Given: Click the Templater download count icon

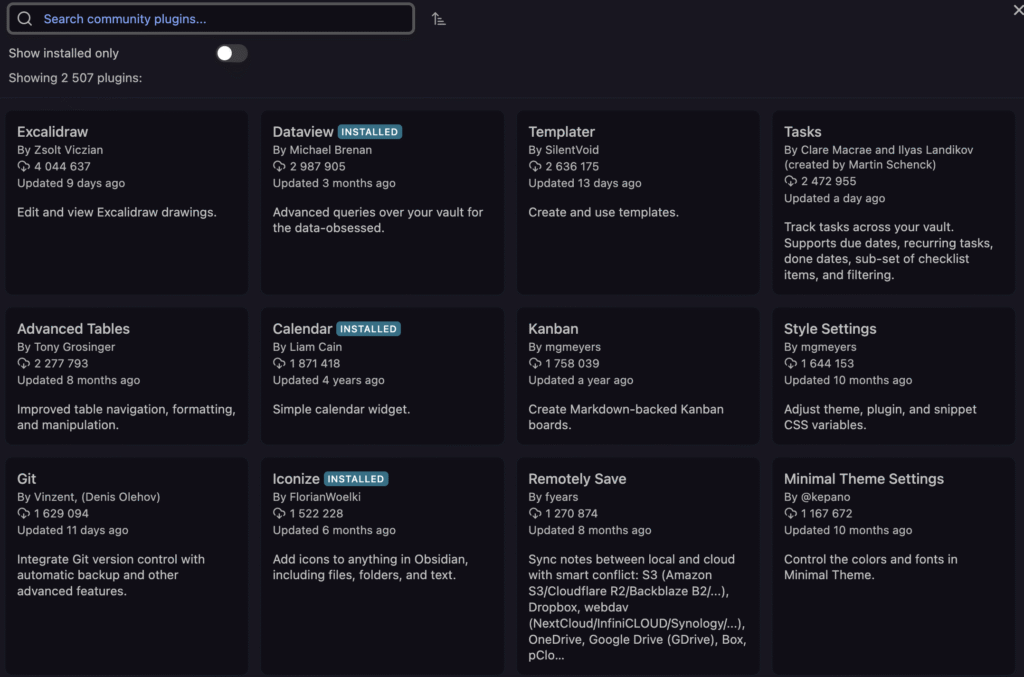Looking at the screenshot, I should click(535, 166).
